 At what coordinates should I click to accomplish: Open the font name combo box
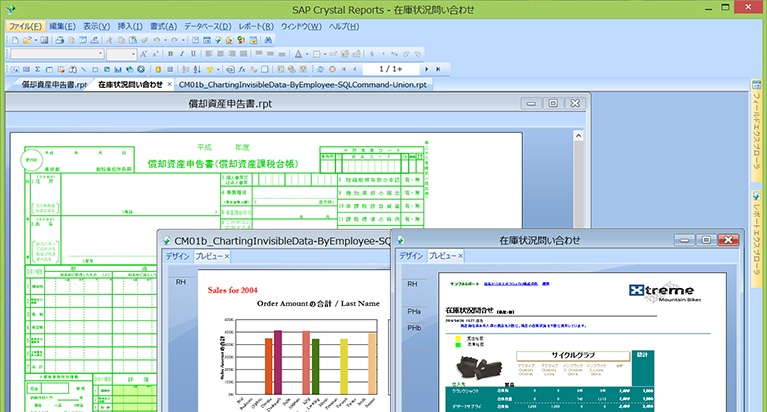pos(57,54)
